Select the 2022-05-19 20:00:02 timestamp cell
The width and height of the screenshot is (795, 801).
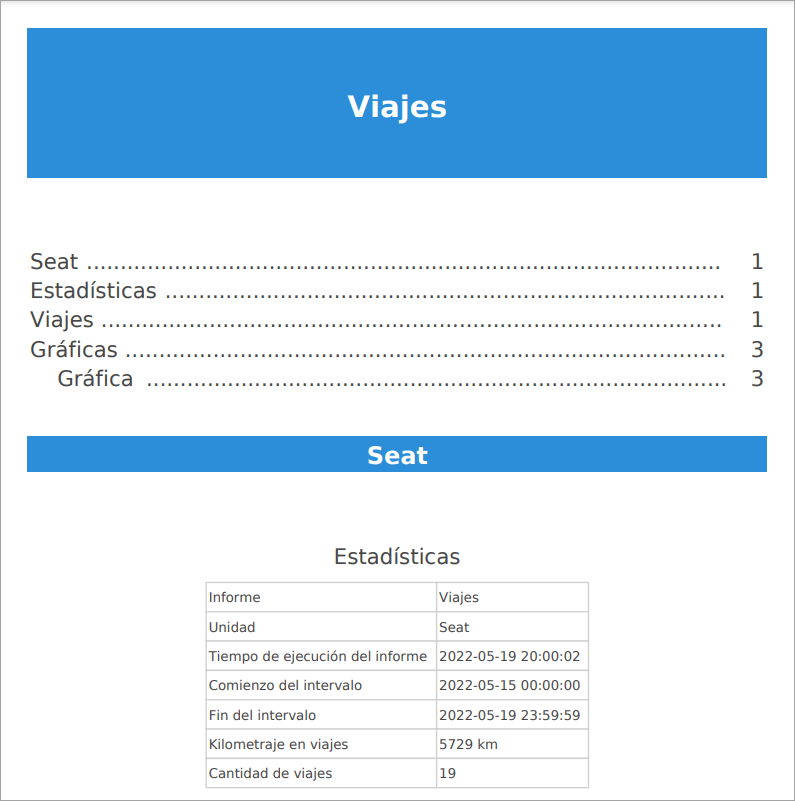(x=509, y=657)
